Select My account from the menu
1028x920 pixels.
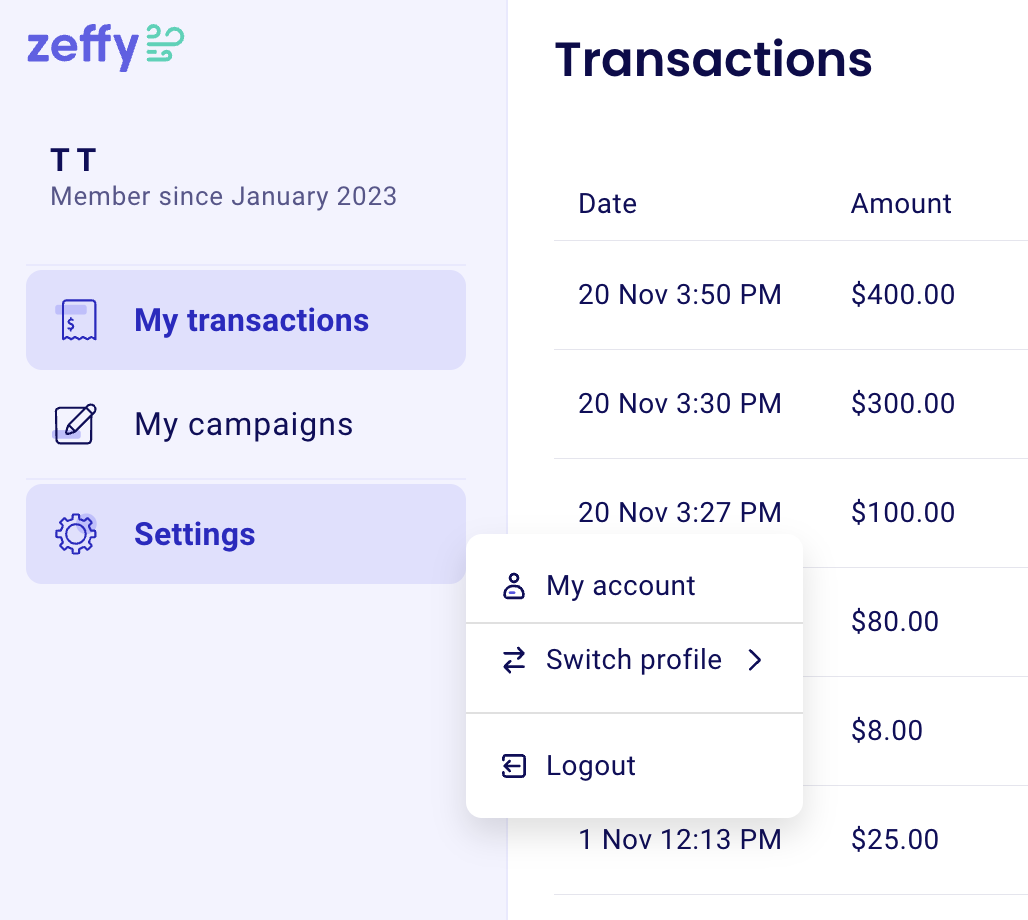pos(620,586)
